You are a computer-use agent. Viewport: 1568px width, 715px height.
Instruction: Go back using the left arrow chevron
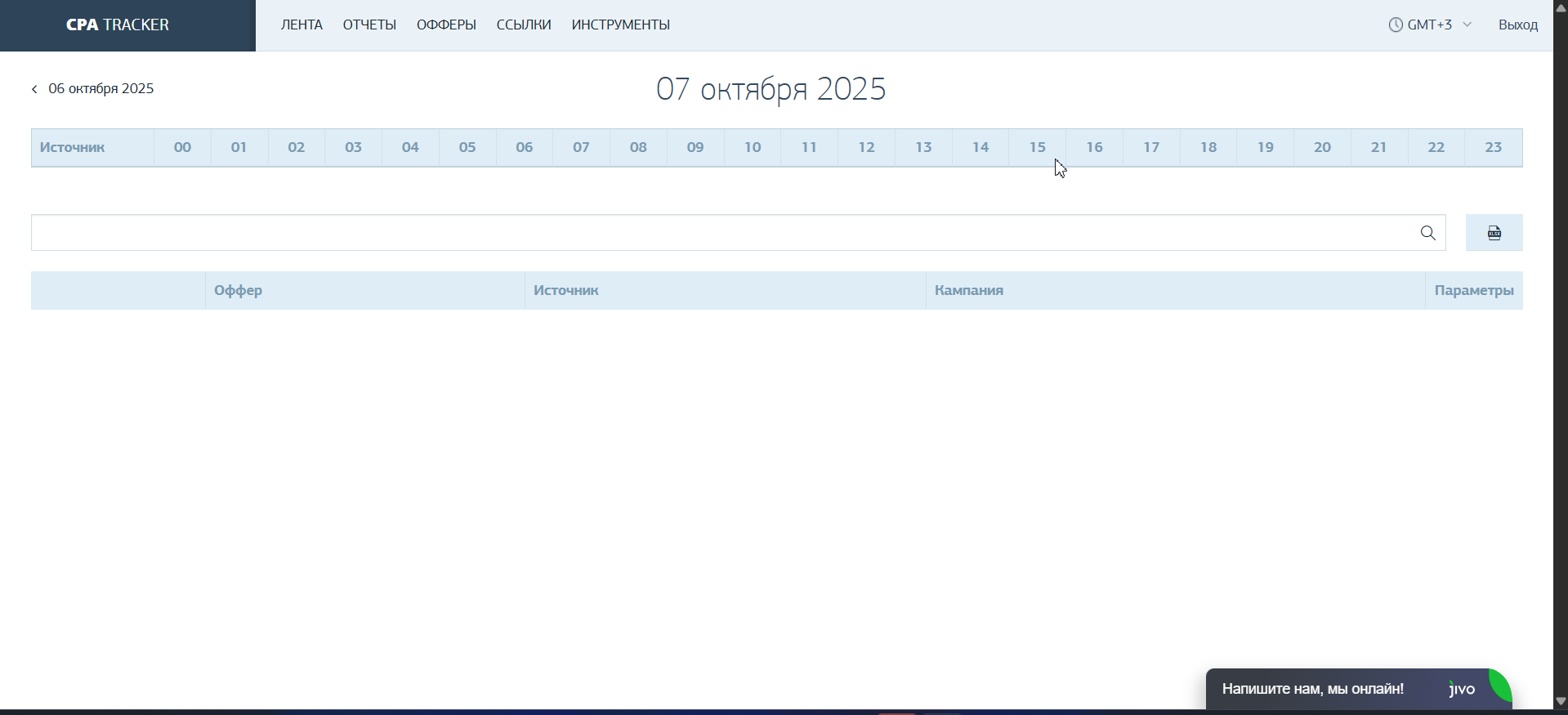(x=34, y=89)
